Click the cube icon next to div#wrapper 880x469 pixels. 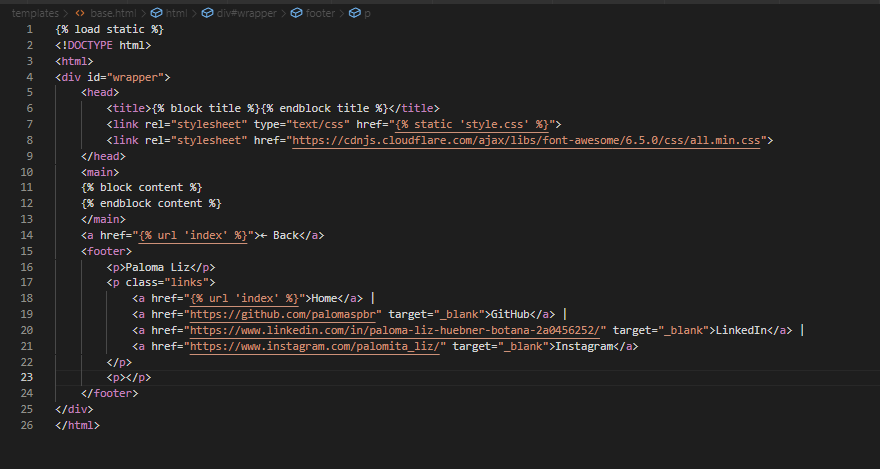(207, 13)
